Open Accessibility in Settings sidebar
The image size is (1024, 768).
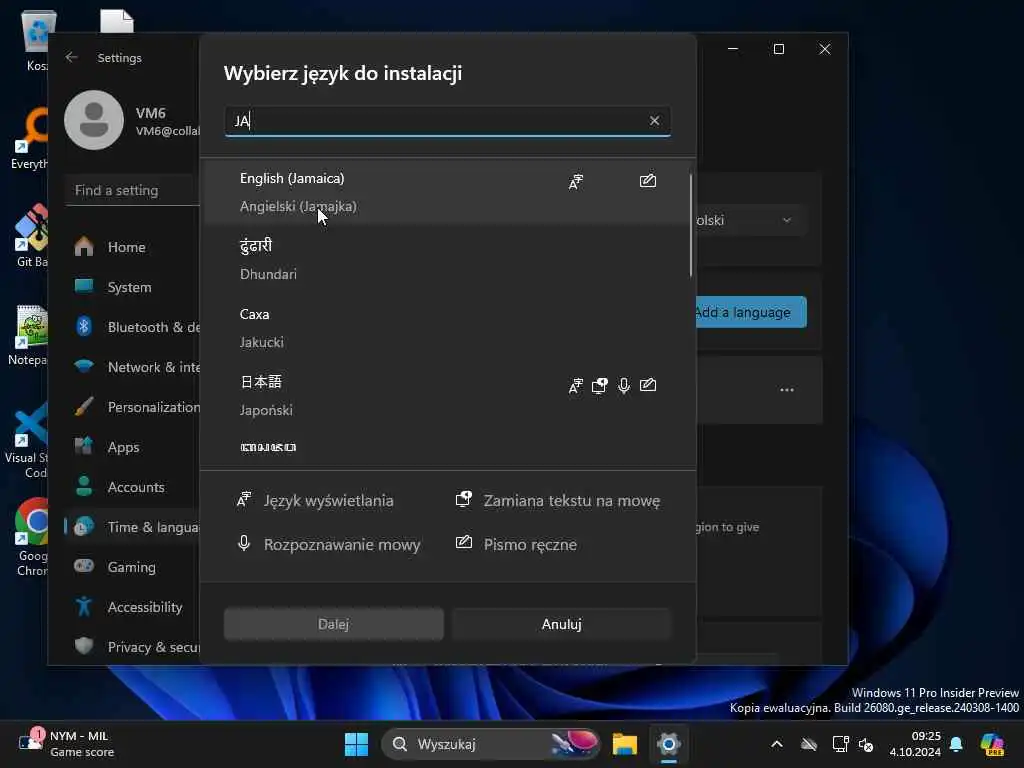point(134,607)
